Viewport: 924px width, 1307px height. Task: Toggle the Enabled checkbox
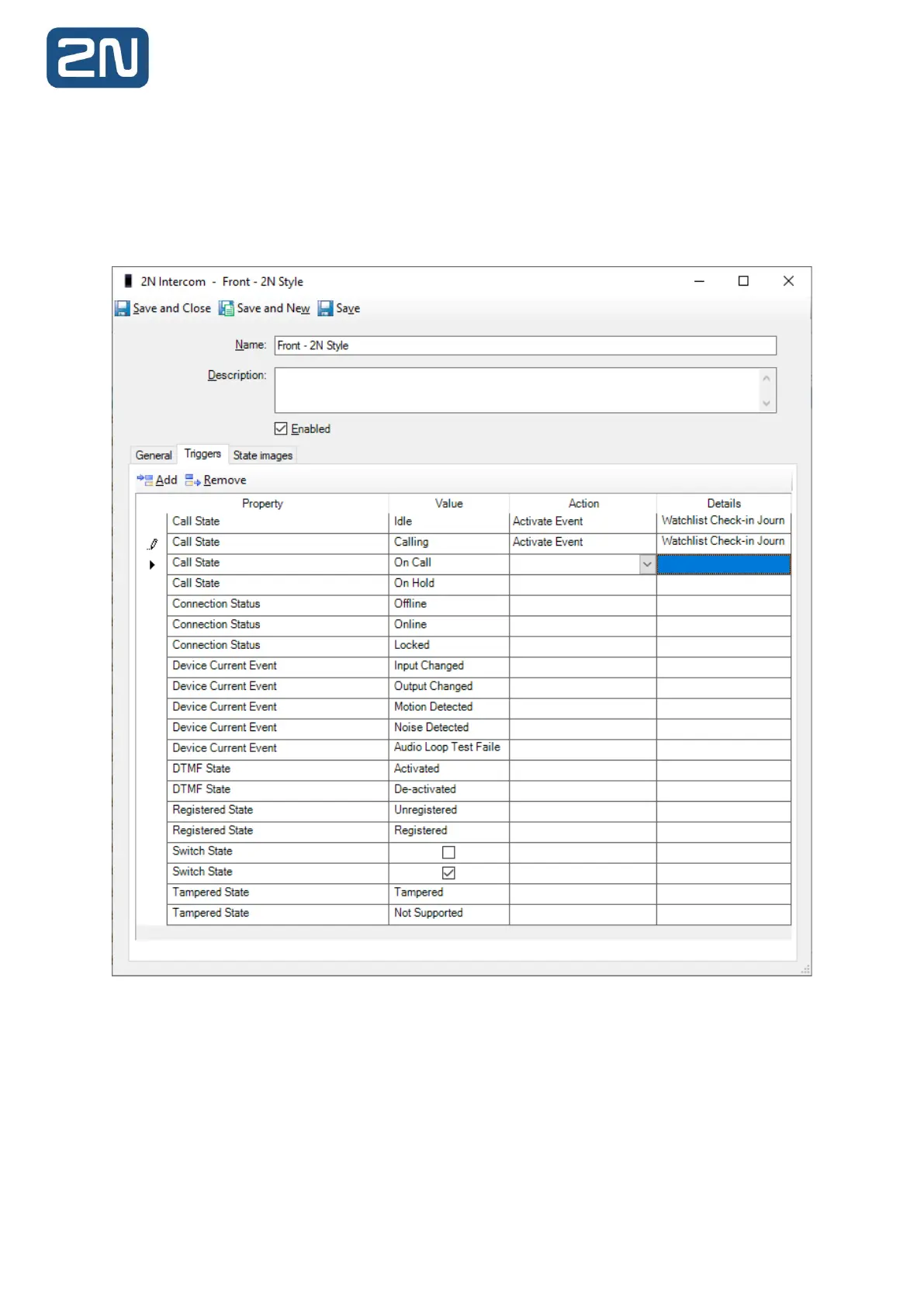click(281, 429)
